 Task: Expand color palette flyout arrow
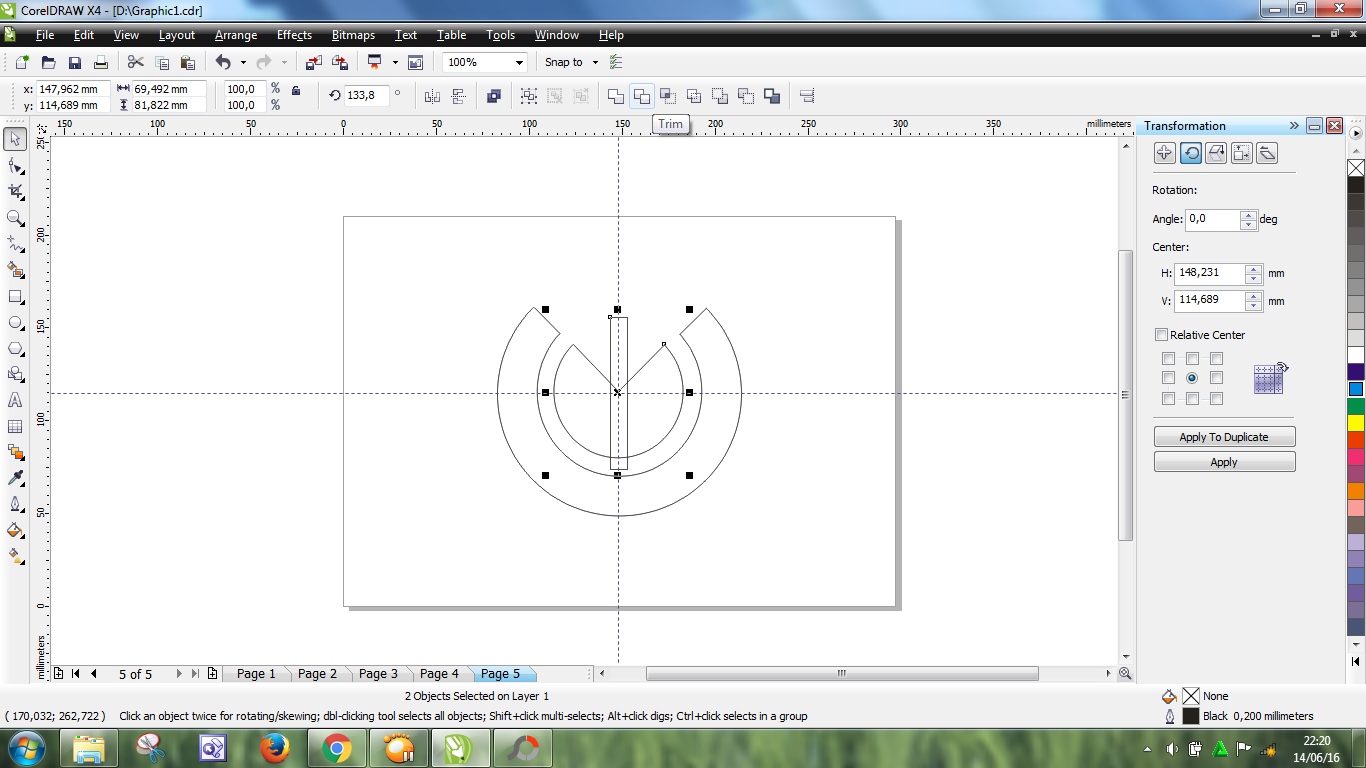(1356, 132)
